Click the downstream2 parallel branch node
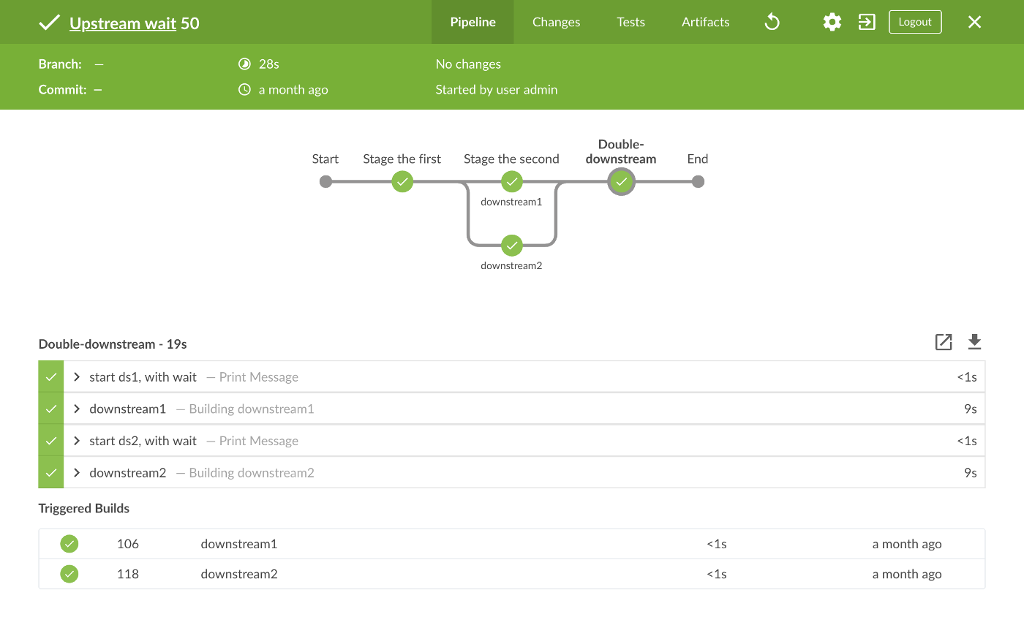This screenshot has width=1024, height=625. (512, 246)
